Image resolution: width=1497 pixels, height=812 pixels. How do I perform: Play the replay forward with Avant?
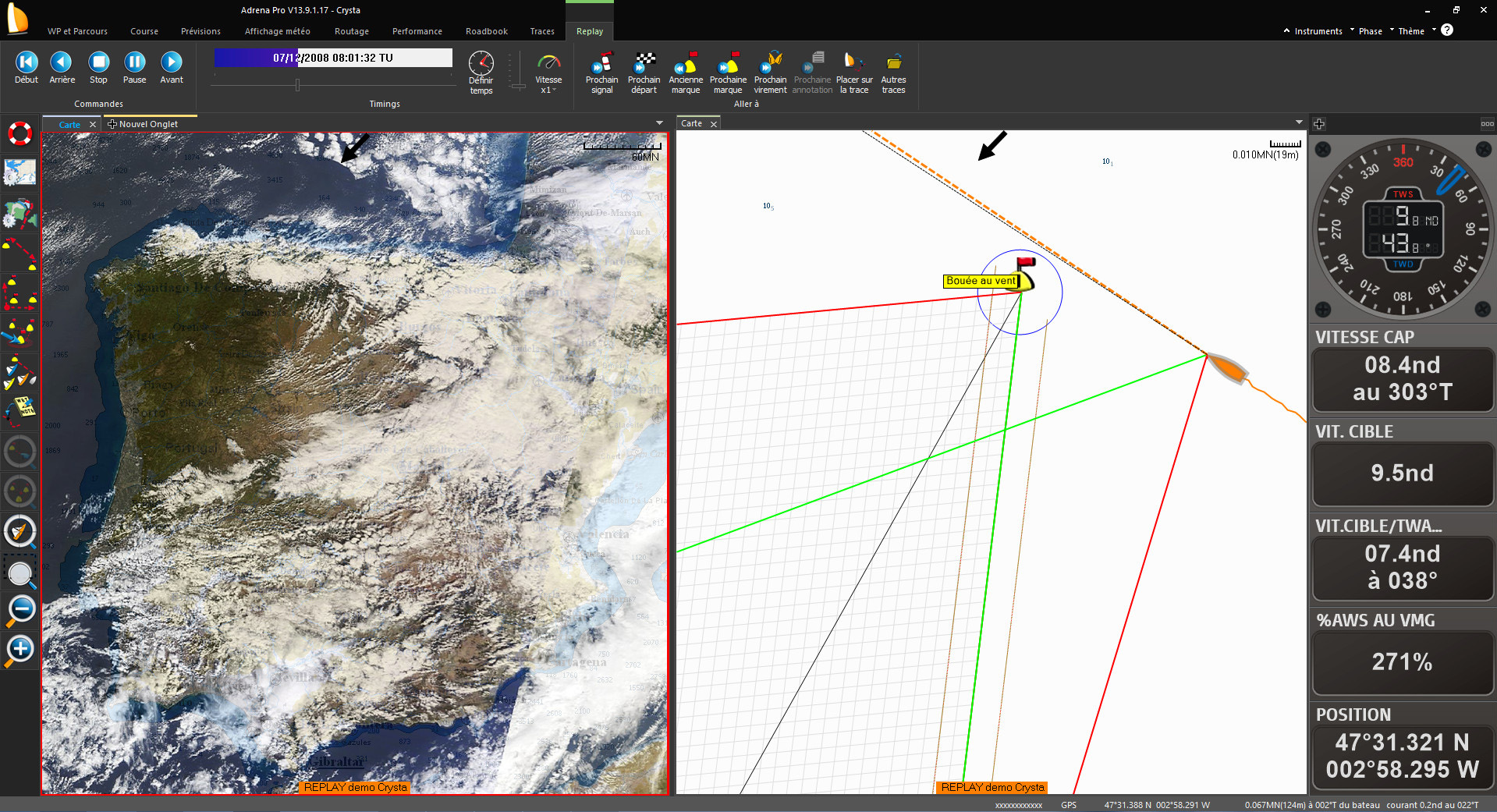(172, 68)
